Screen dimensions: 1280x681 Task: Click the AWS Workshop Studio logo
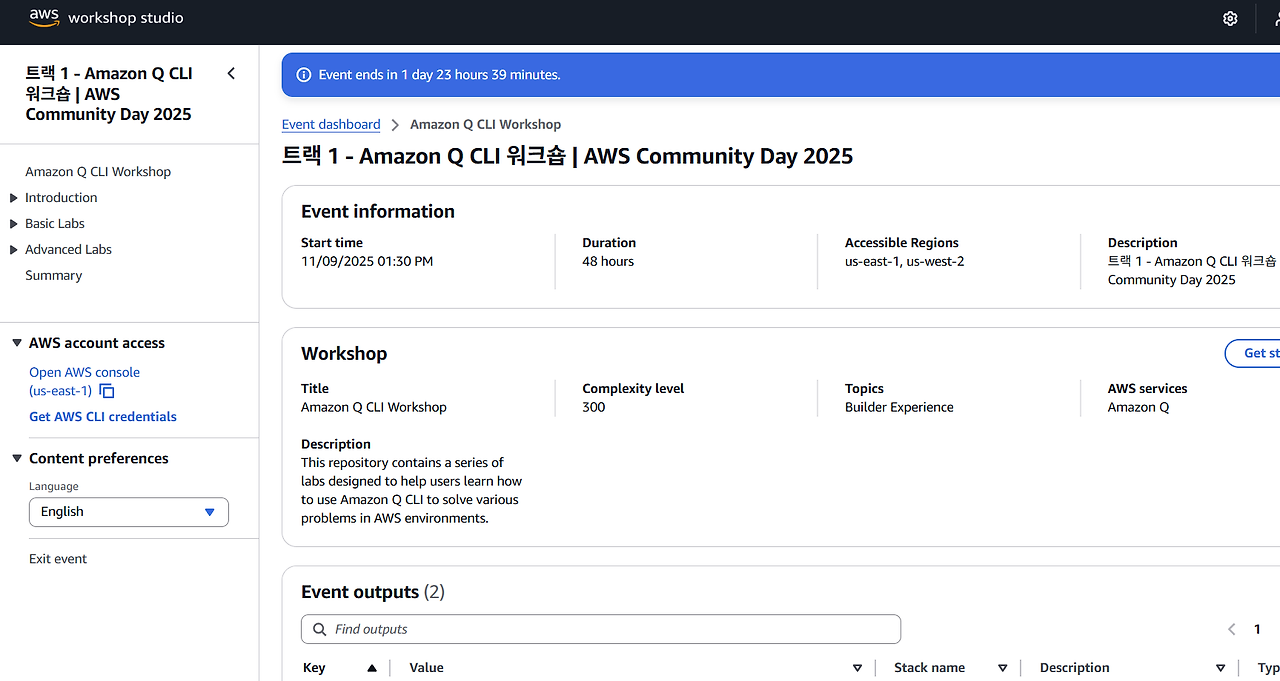point(106,18)
